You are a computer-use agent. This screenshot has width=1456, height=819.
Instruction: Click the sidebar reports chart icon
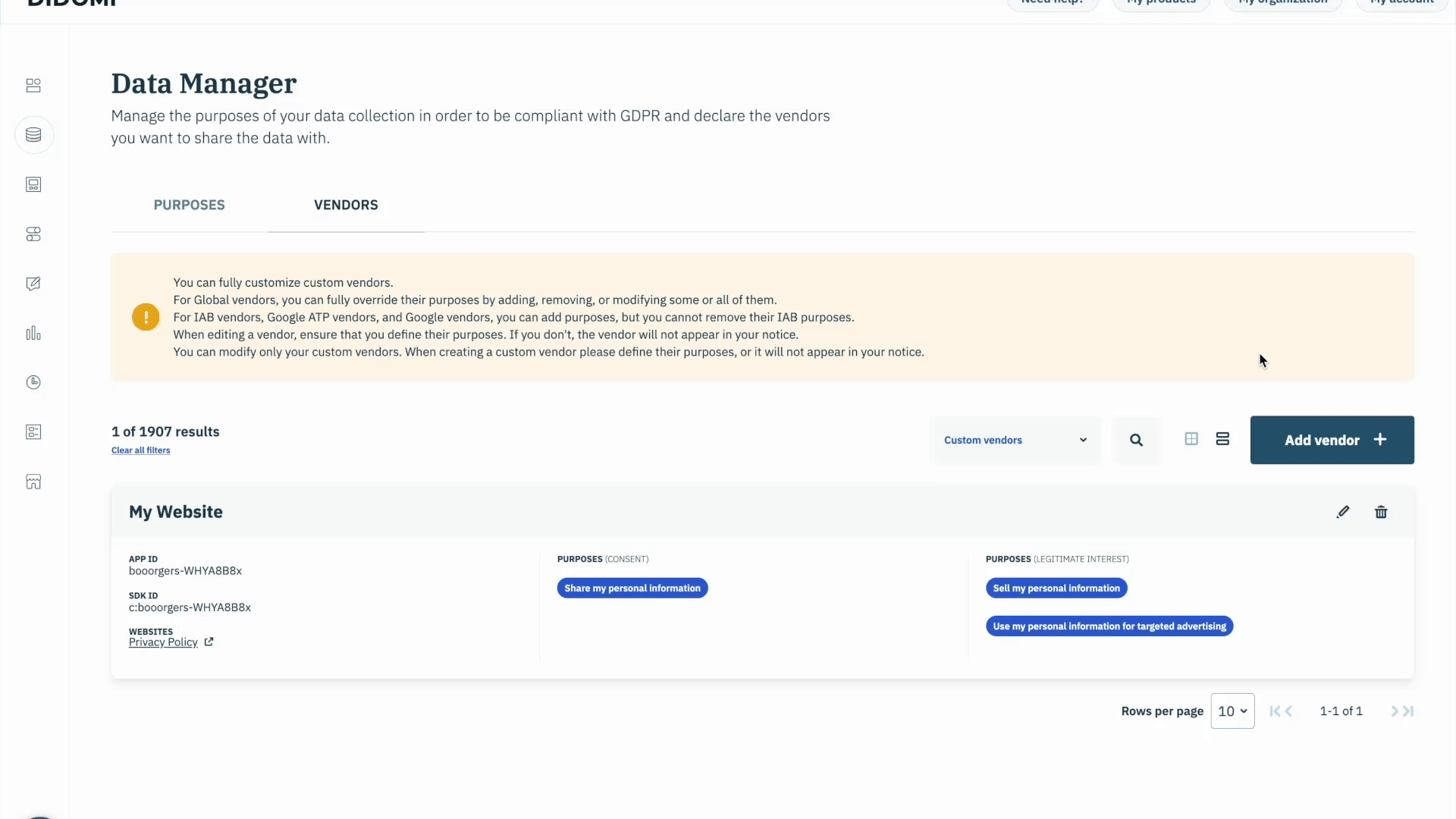[x=33, y=333]
